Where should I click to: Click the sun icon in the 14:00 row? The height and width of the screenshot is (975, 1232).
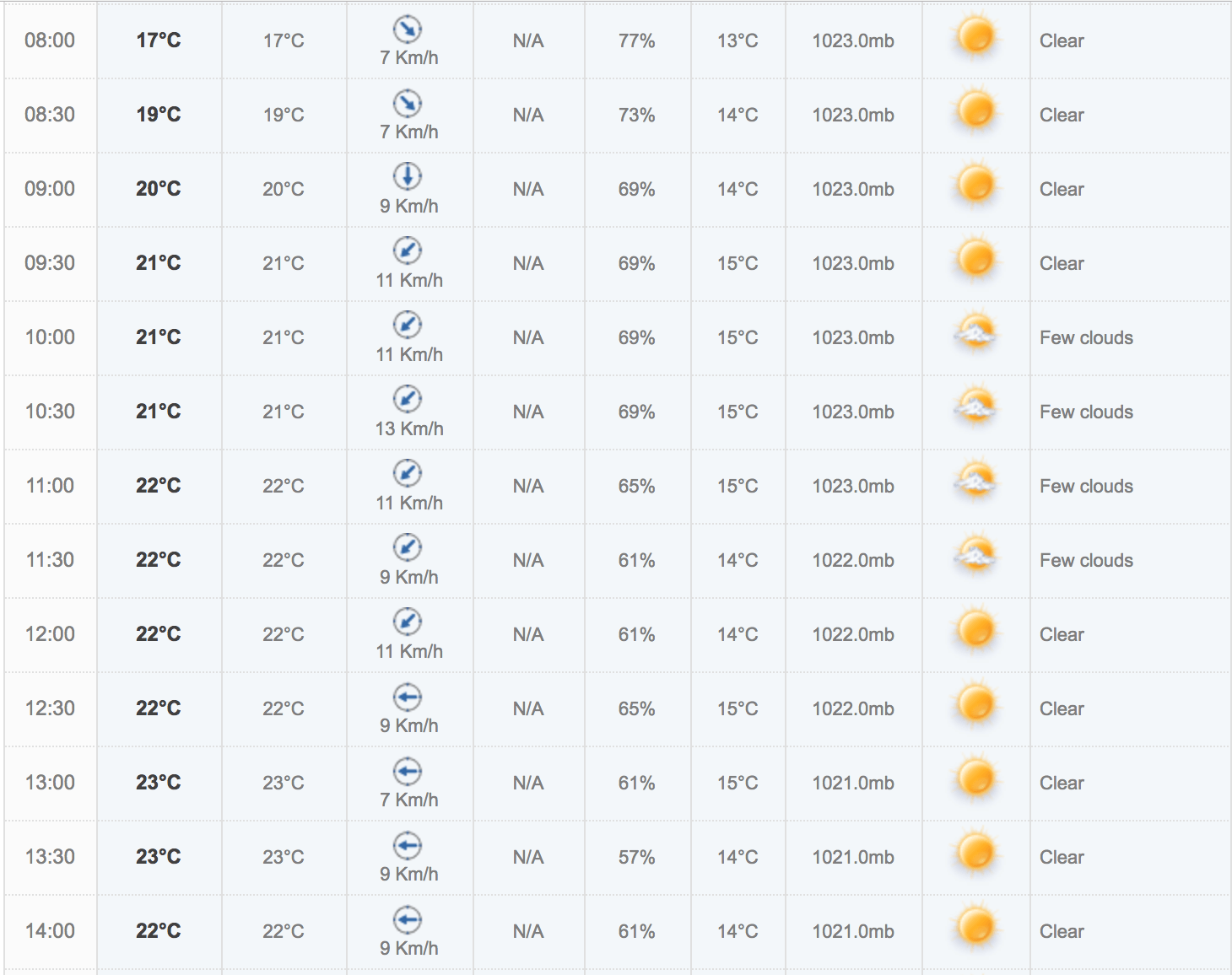pyautogui.click(x=975, y=927)
